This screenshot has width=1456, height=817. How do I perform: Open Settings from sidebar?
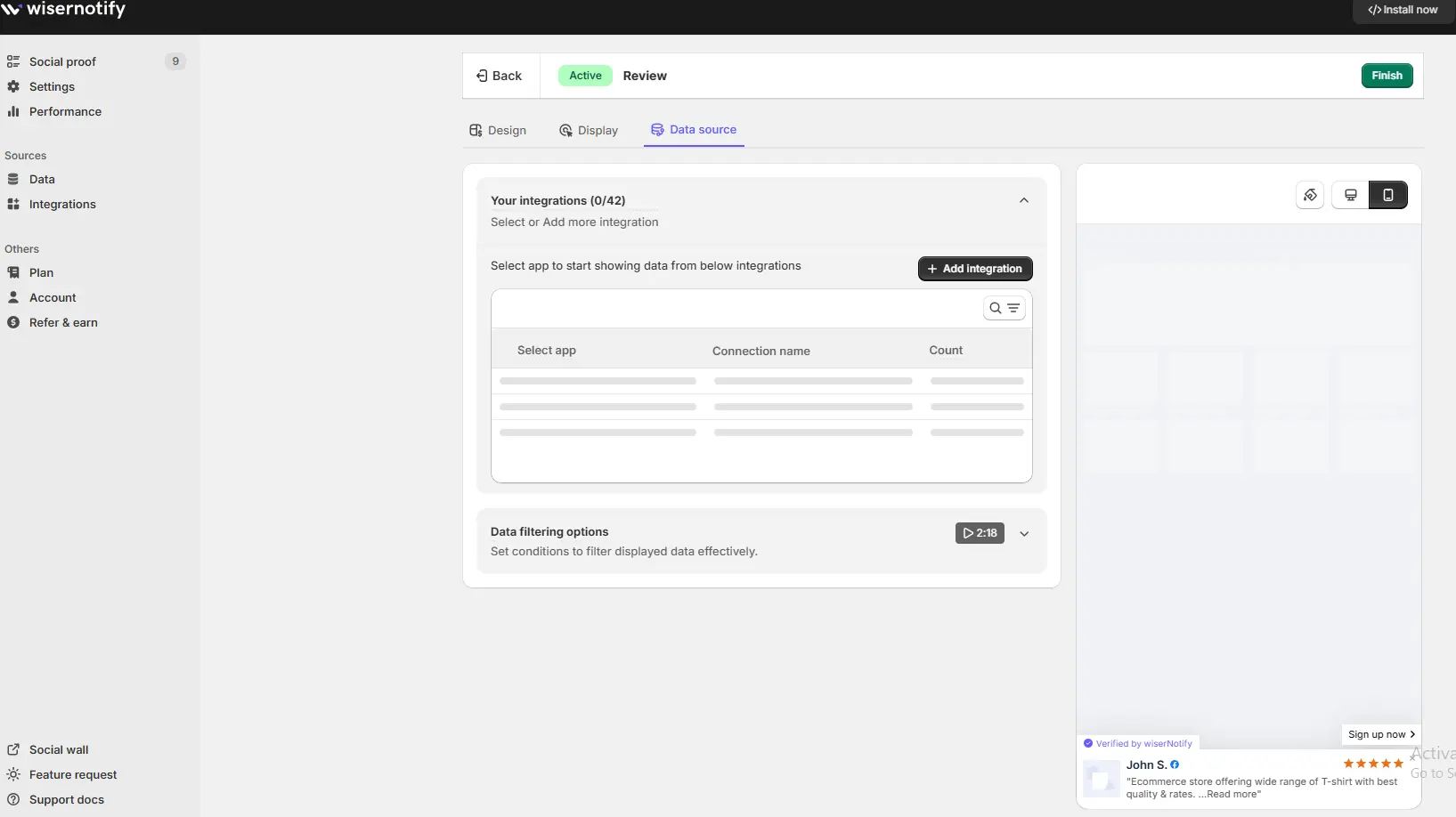(52, 86)
